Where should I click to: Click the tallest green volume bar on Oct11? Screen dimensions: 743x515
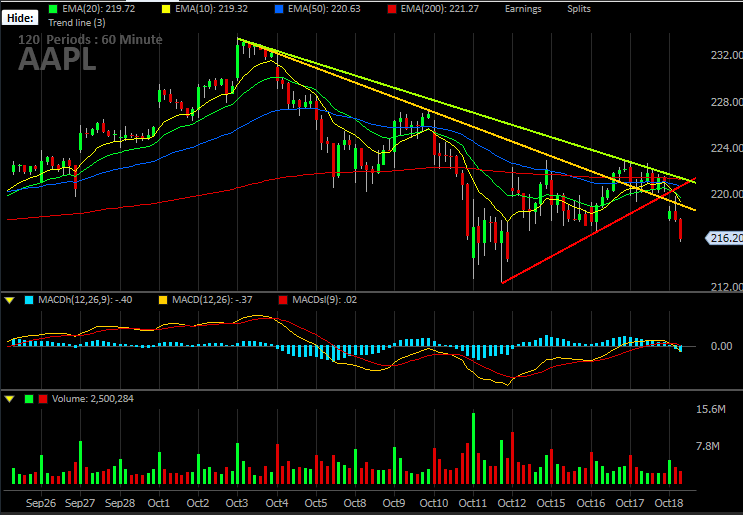(473, 448)
